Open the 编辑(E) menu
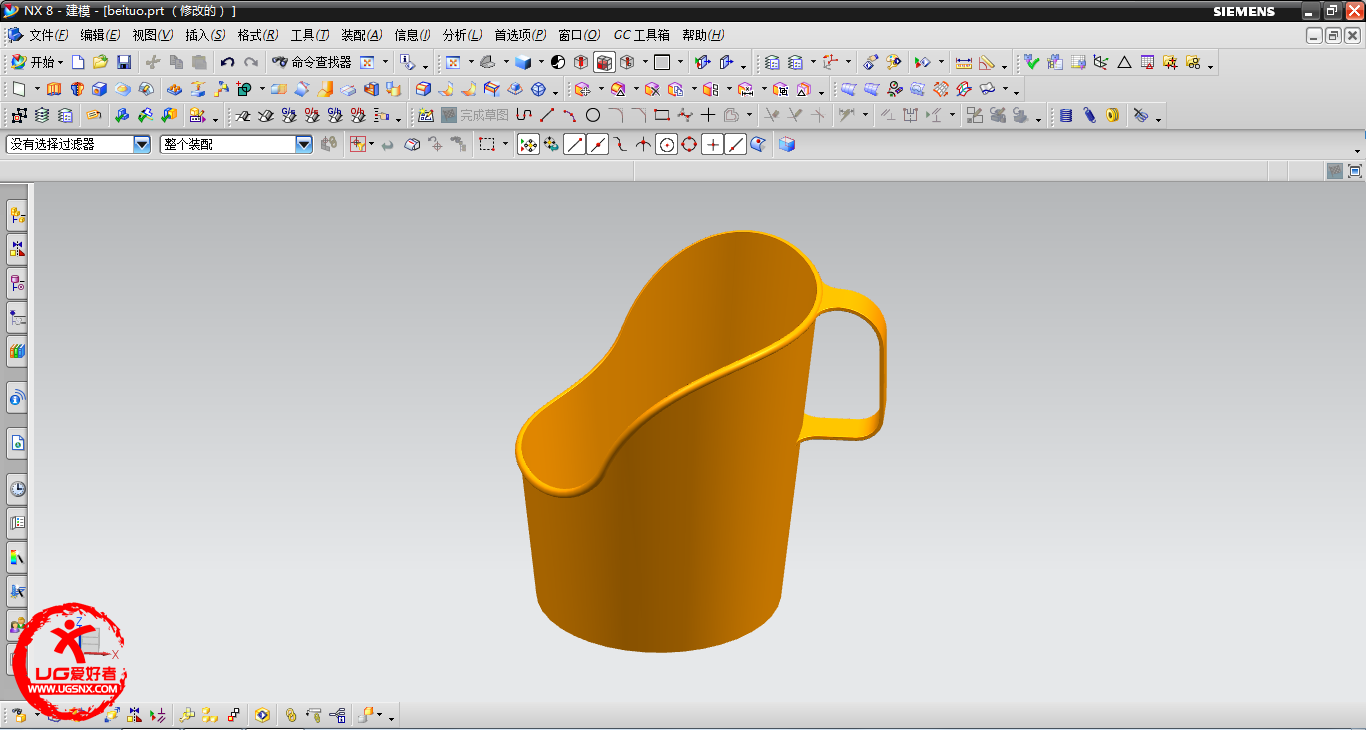1366x730 pixels. [x=100, y=35]
